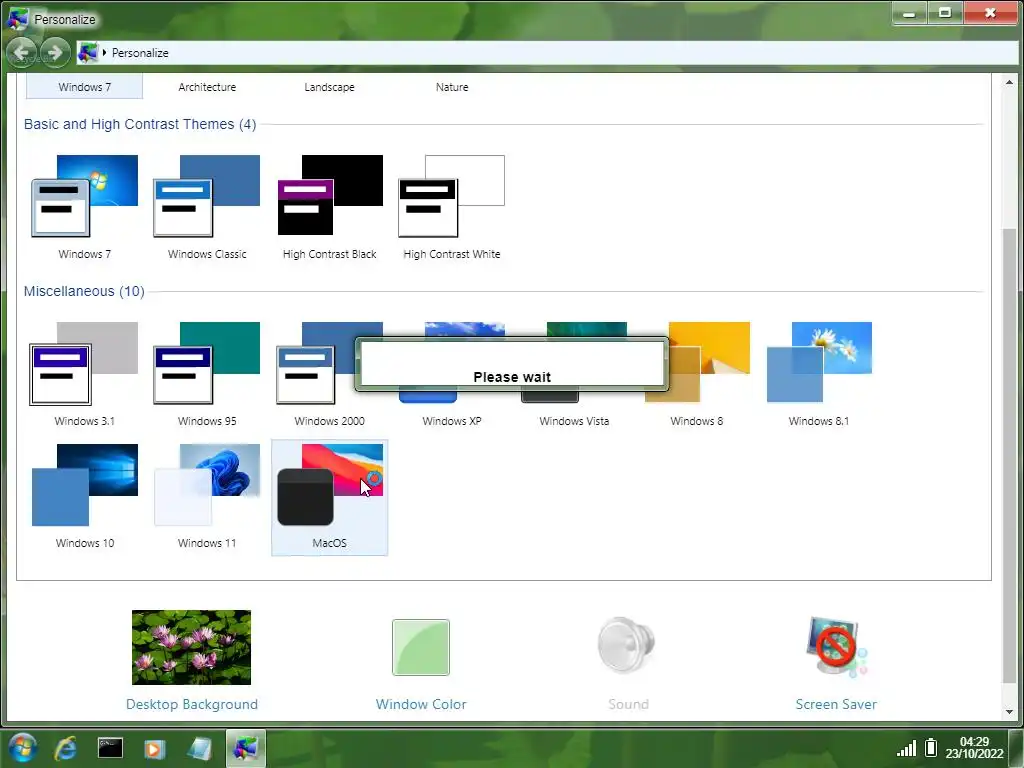Screen dimensions: 1024x768
Task: Pick the Windows 8.1 theme
Action: (819, 362)
